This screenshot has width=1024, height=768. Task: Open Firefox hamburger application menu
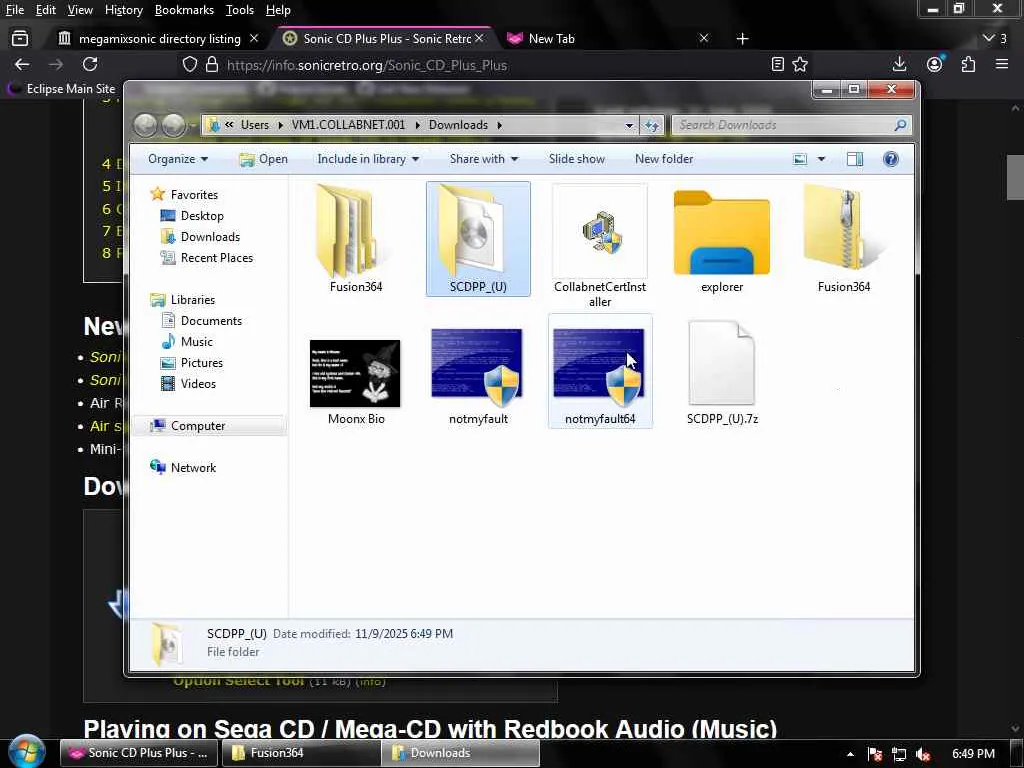point(1002,64)
